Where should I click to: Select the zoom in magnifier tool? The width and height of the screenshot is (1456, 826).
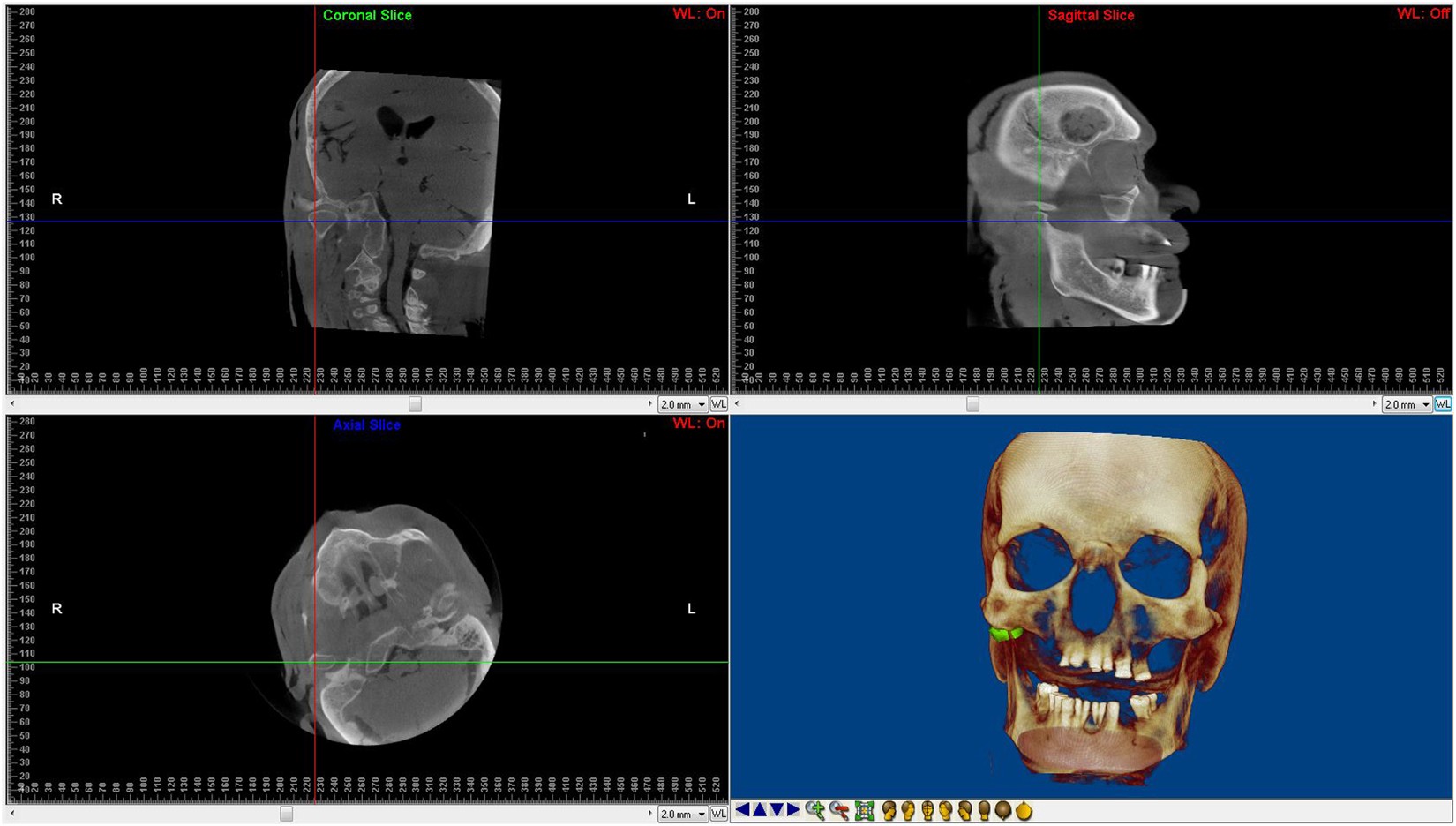pyautogui.click(x=815, y=812)
